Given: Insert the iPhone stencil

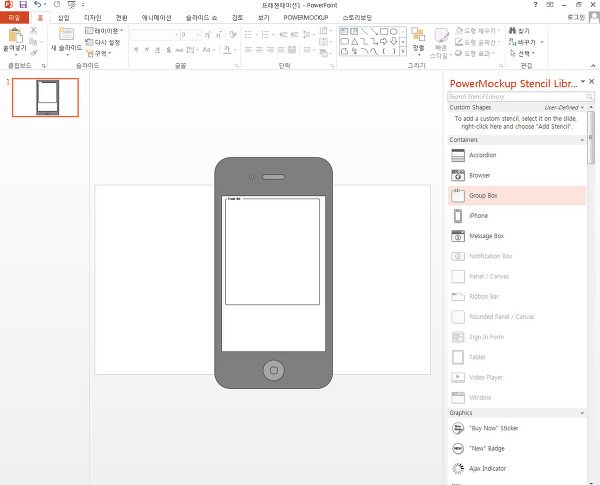Looking at the screenshot, I should (517, 216).
